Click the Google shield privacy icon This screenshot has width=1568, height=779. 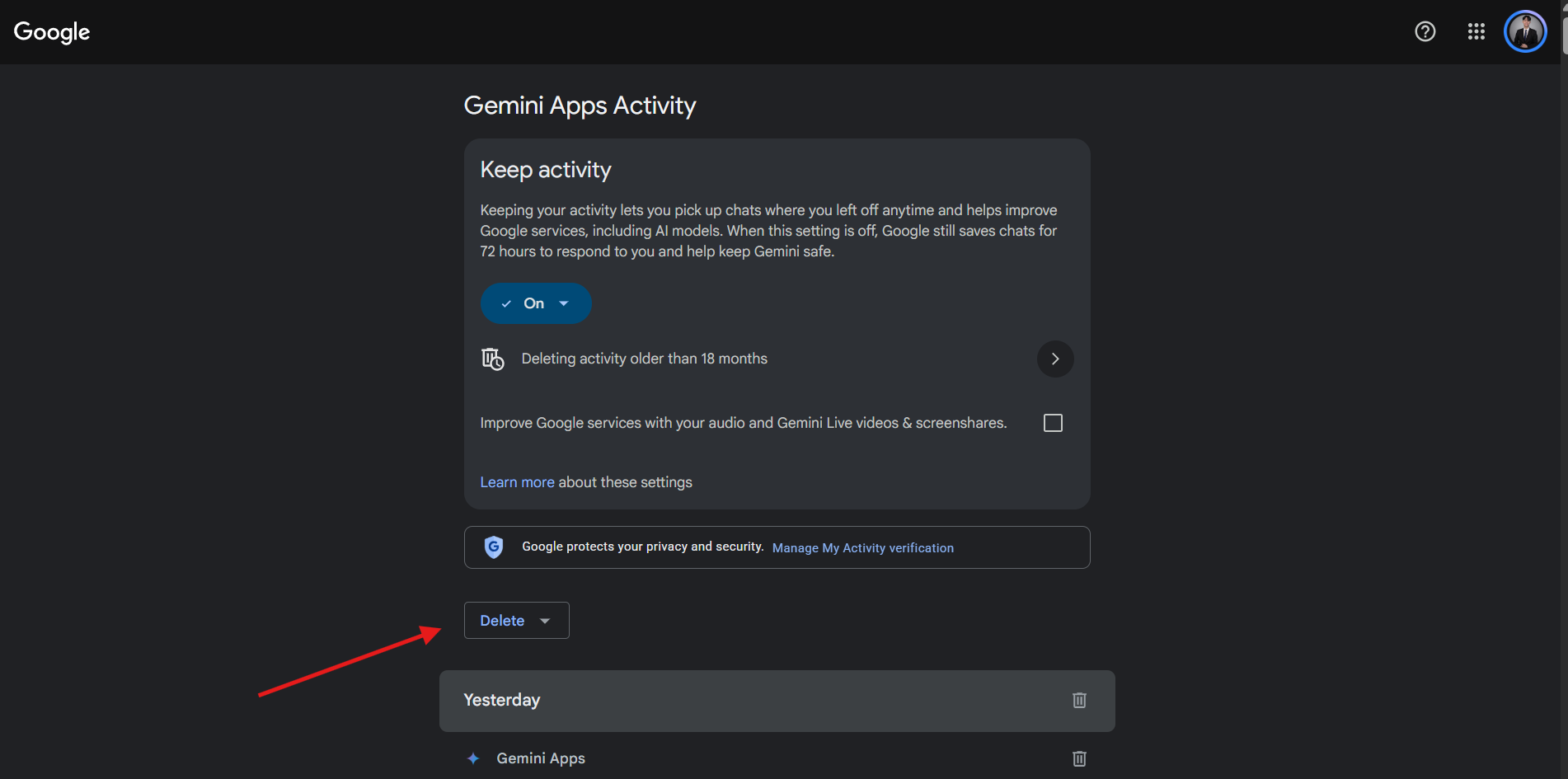click(x=494, y=547)
